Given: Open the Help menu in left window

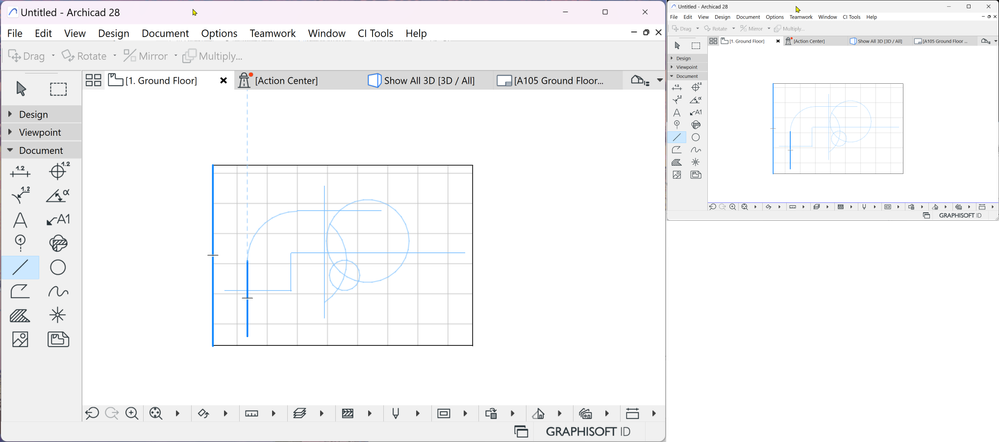Looking at the screenshot, I should click(416, 33).
